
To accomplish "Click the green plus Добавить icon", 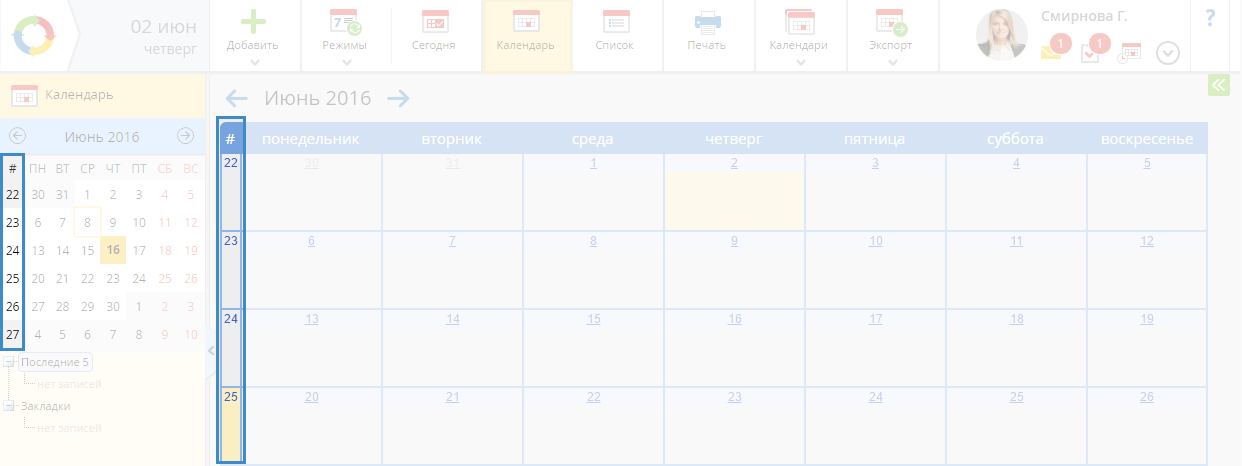I will 254,20.
